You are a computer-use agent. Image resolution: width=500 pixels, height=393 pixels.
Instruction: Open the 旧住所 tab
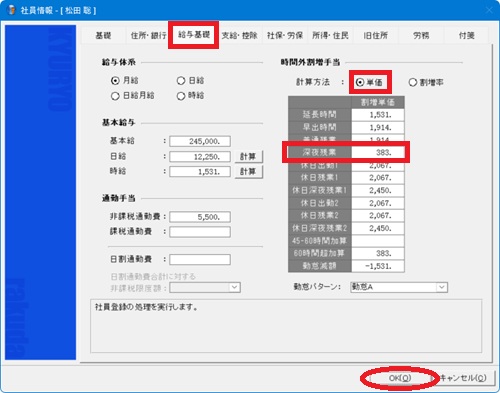pyautogui.click(x=375, y=35)
